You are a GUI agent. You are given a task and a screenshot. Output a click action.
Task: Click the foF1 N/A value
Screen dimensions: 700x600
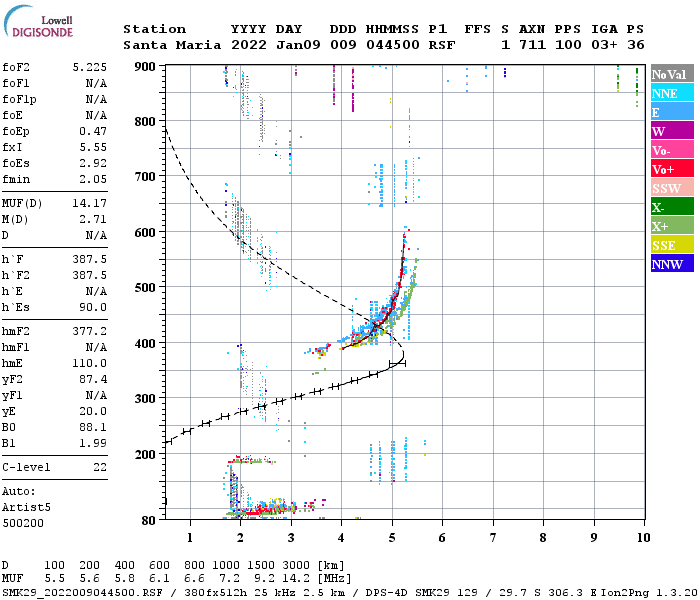pyautogui.click(x=96, y=83)
